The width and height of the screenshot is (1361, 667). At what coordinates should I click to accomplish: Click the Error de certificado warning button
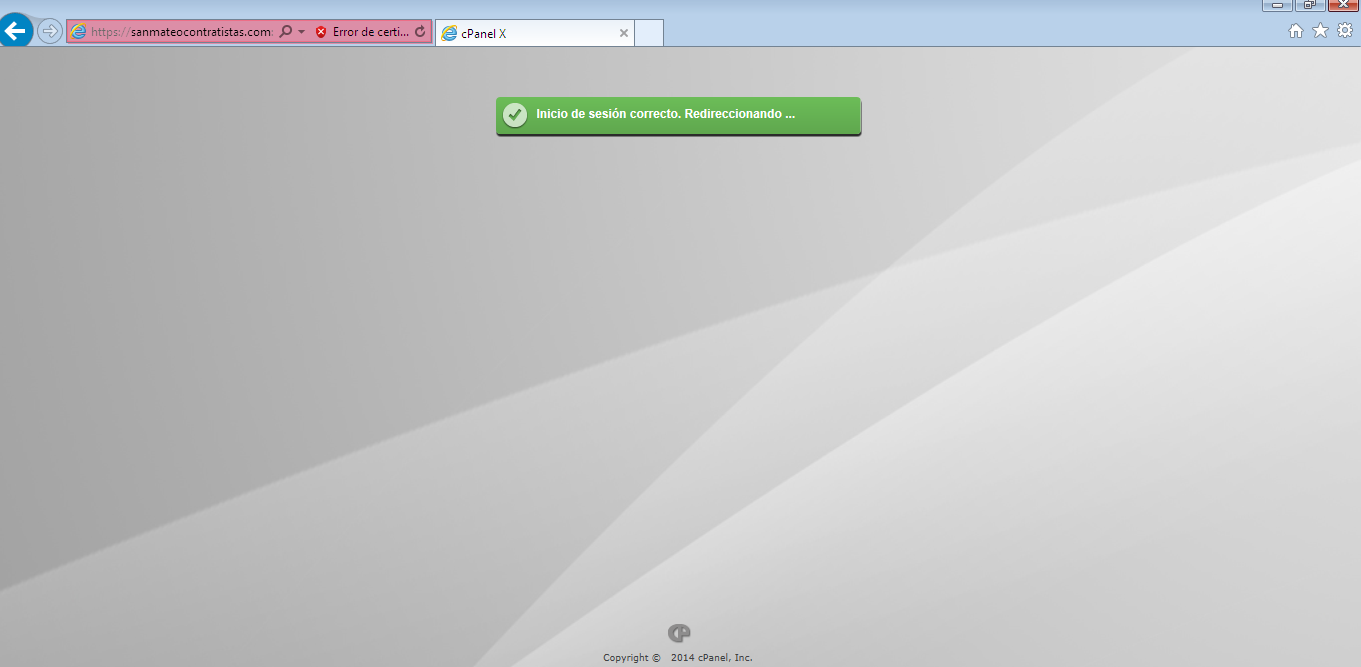(366, 31)
